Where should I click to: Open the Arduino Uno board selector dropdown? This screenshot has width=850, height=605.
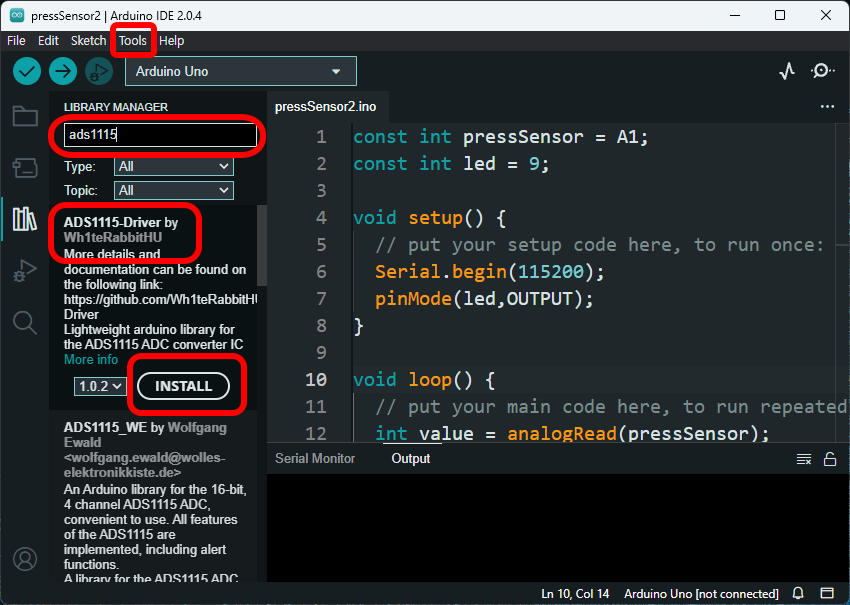pyautogui.click(x=241, y=71)
